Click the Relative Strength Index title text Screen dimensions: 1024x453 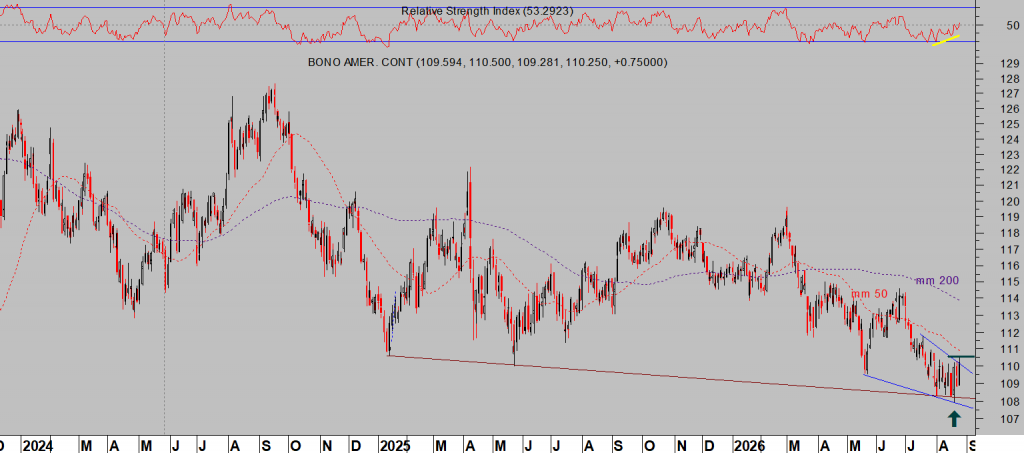click(487, 11)
